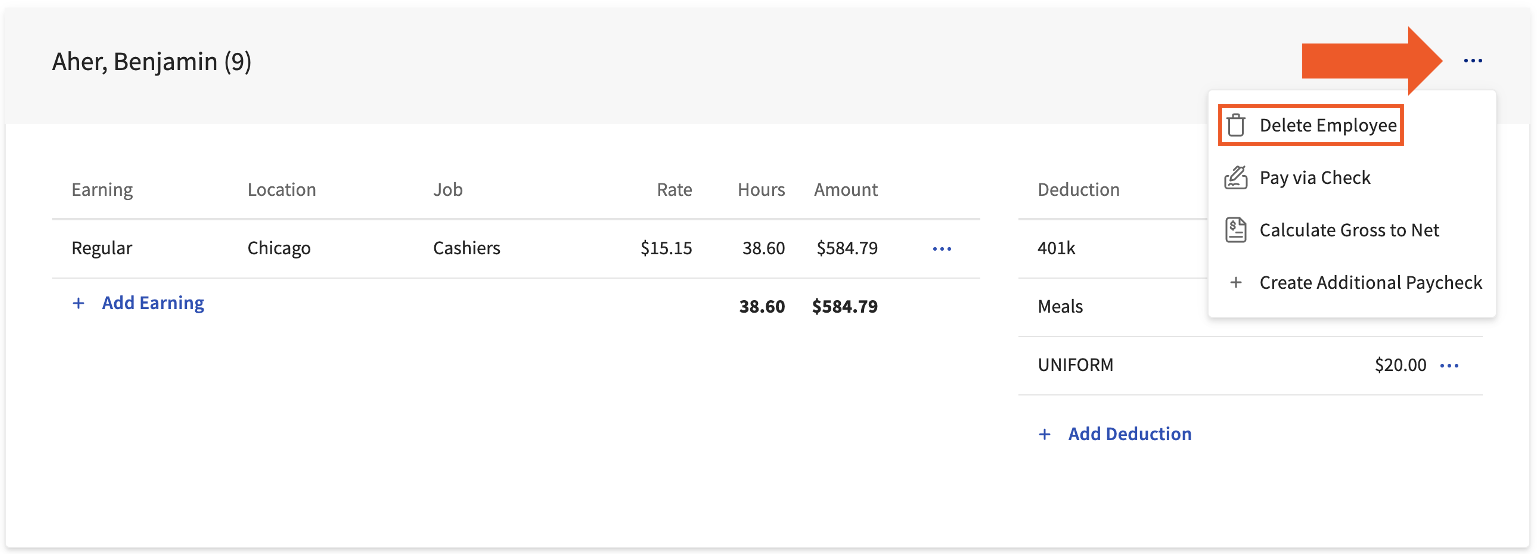This screenshot has height=558, width=1540.
Task: Choose Create Additional Paycheck
Action: click(1371, 283)
